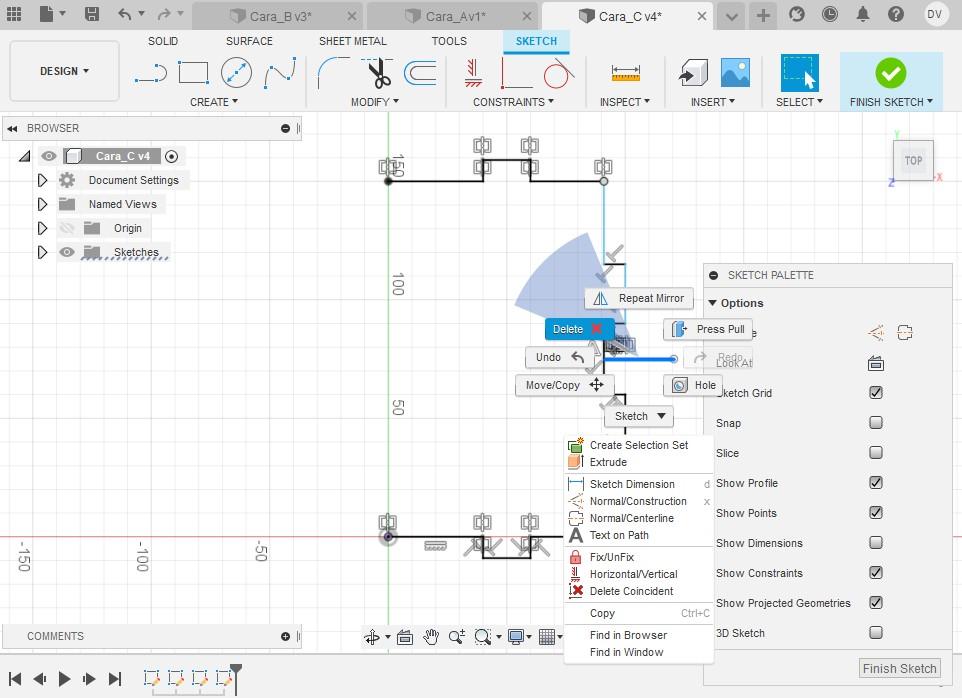This screenshot has width=962, height=698.
Task: Click the Insert Derive icon
Action: (x=693, y=73)
